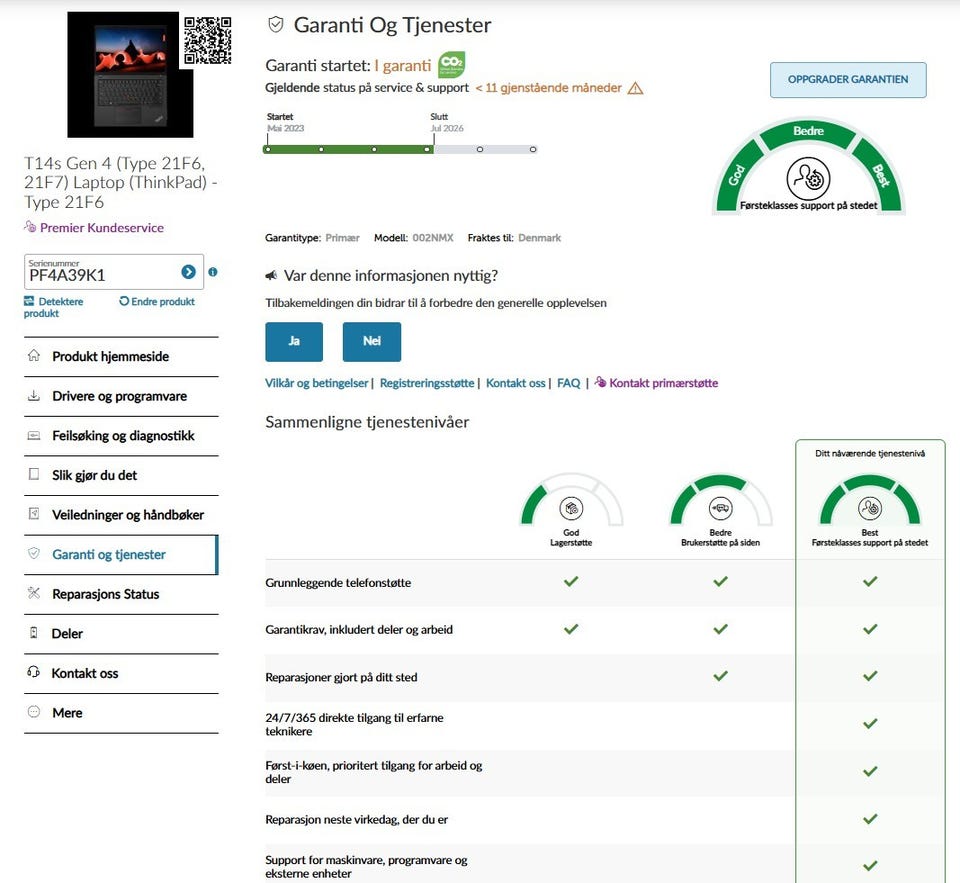960x883 pixels.
Task: Click the God Lagerstøtte gauge icon
Action: click(x=571, y=508)
